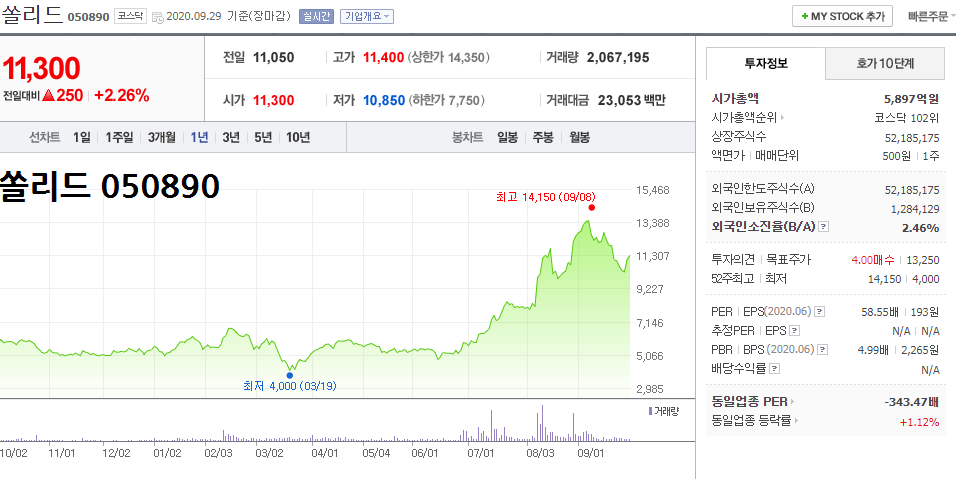Select the 1주일 line chart period
The height and width of the screenshot is (479, 956).
[119, 137]
